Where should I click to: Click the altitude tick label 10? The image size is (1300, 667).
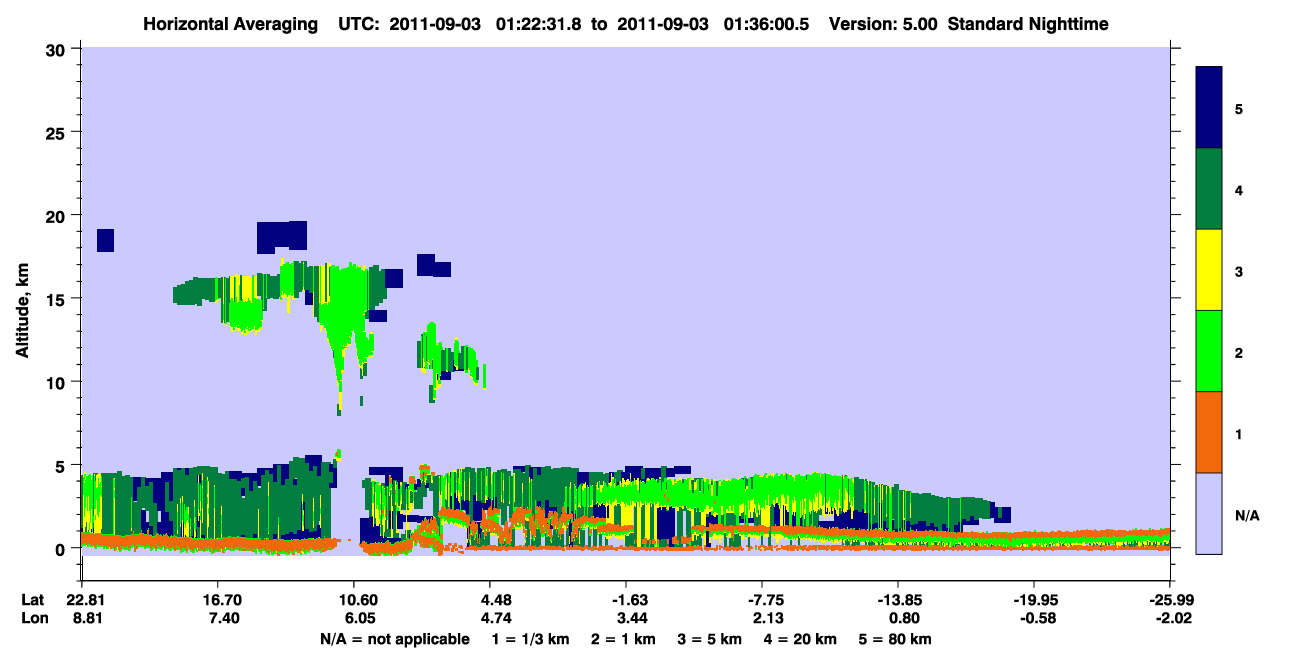click(57, 382)
